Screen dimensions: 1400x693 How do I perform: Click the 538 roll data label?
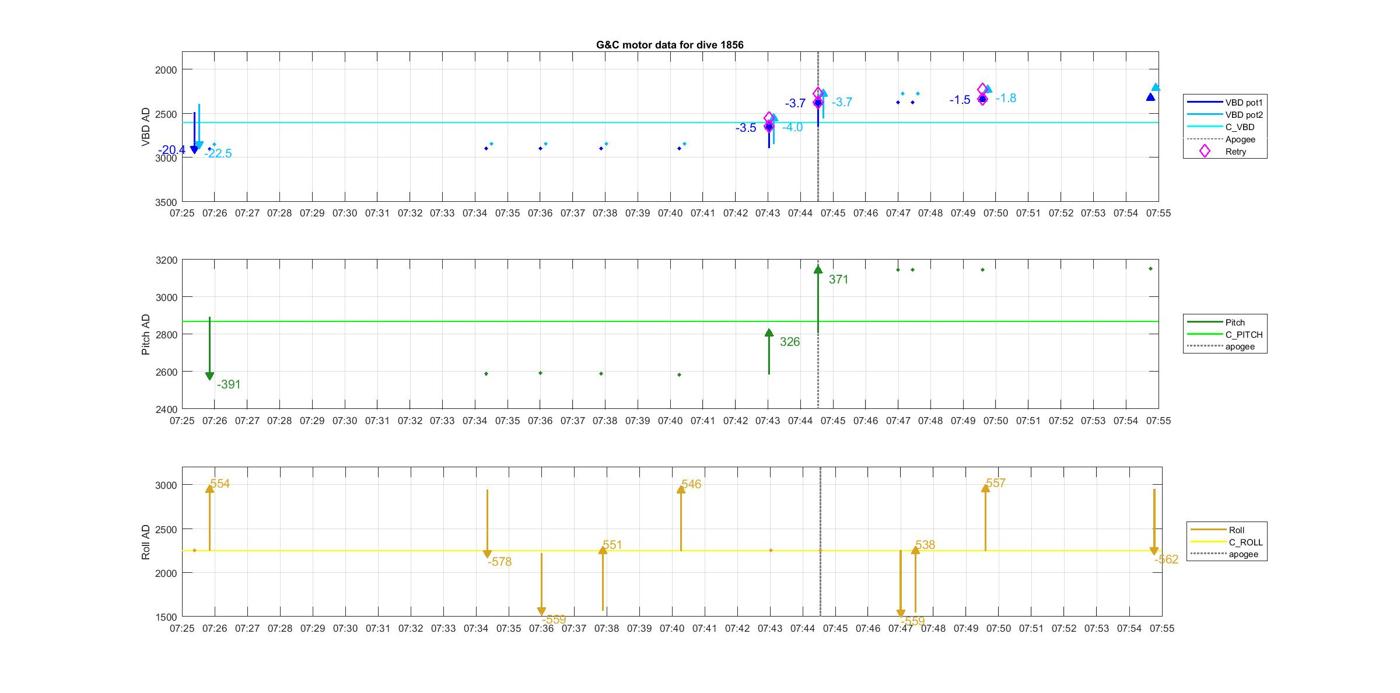925,545
